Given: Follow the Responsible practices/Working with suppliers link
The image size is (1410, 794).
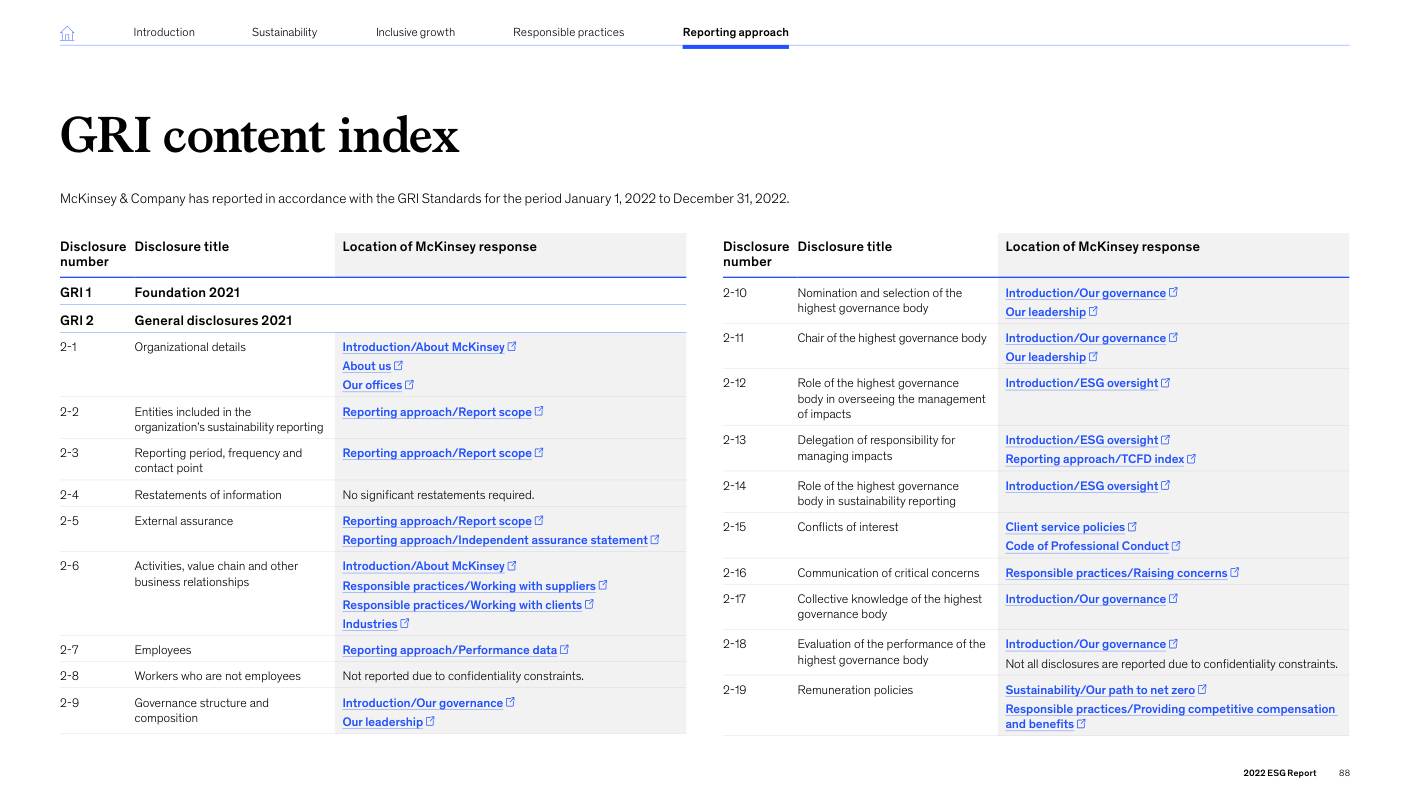Looking at the screenshot, I should [468, 586].
